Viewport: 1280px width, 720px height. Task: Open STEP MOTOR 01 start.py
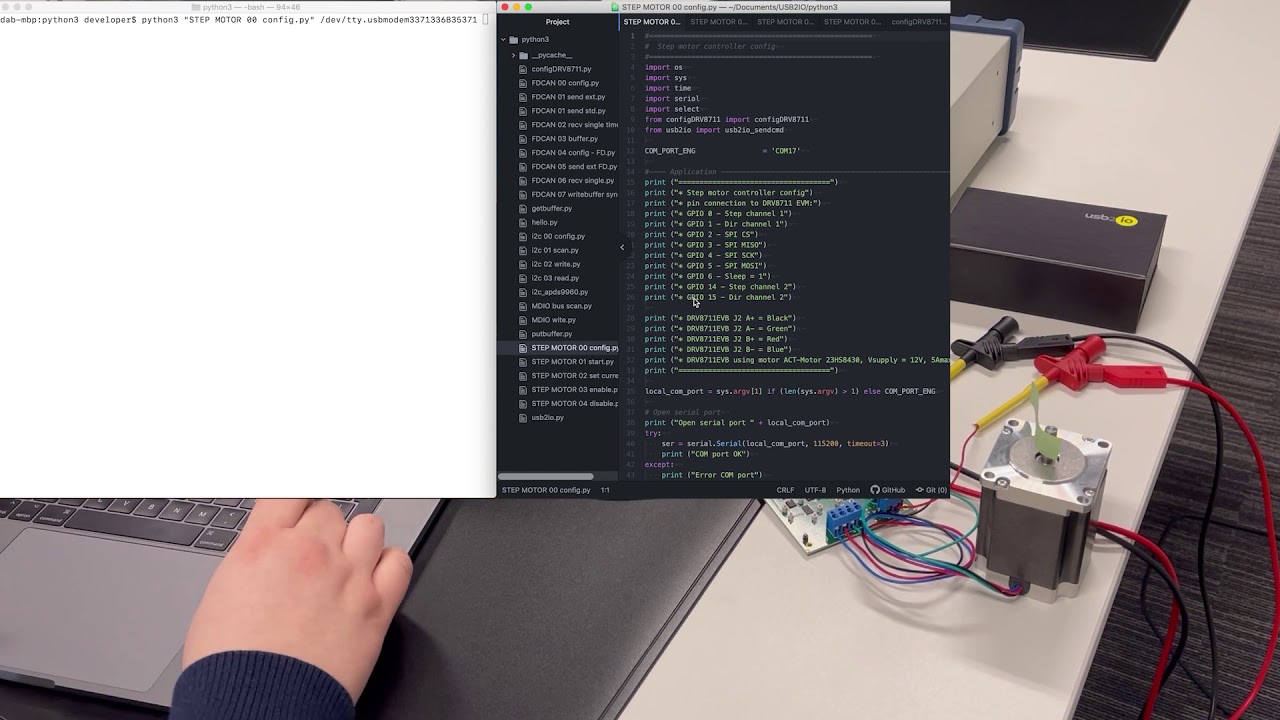click(x=572, y=362)
